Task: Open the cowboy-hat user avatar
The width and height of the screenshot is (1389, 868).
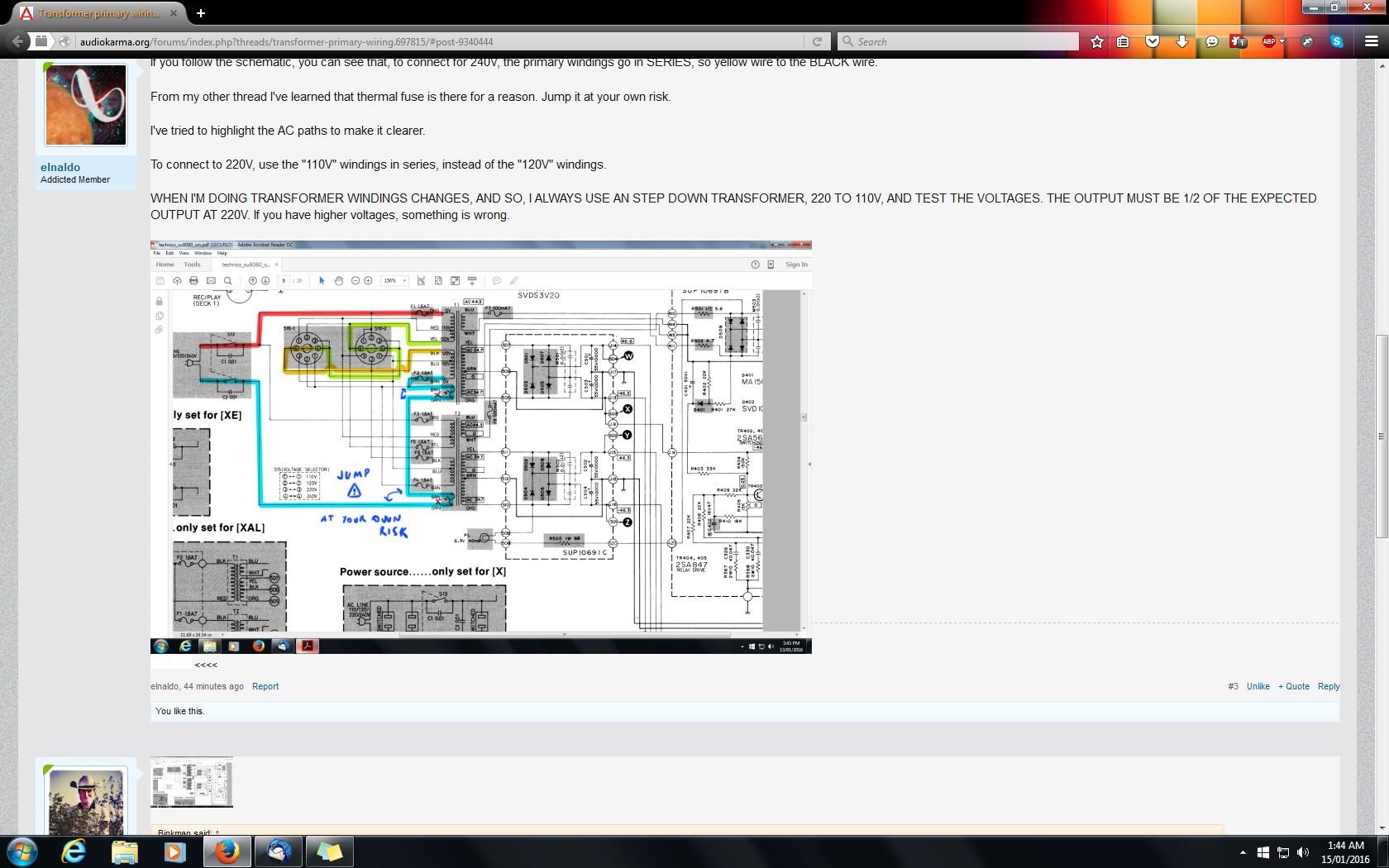Action: [86, 802]
